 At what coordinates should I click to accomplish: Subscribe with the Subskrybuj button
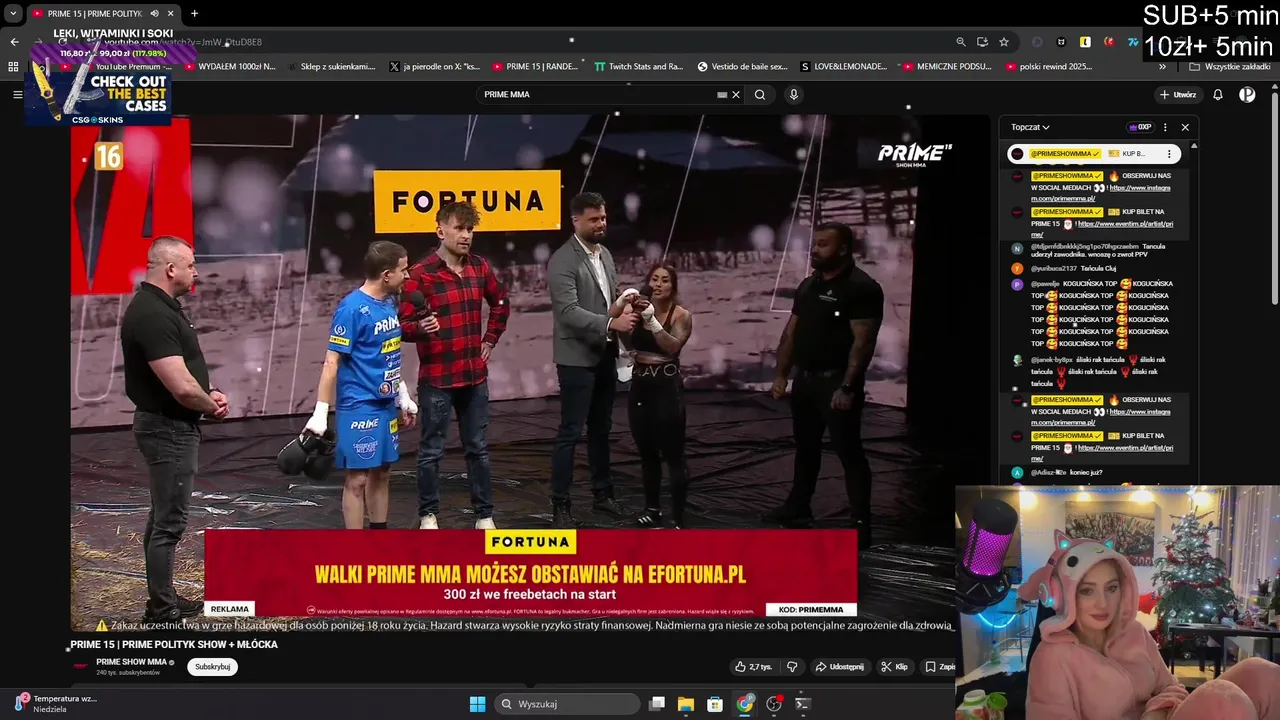tap(212, 667)
